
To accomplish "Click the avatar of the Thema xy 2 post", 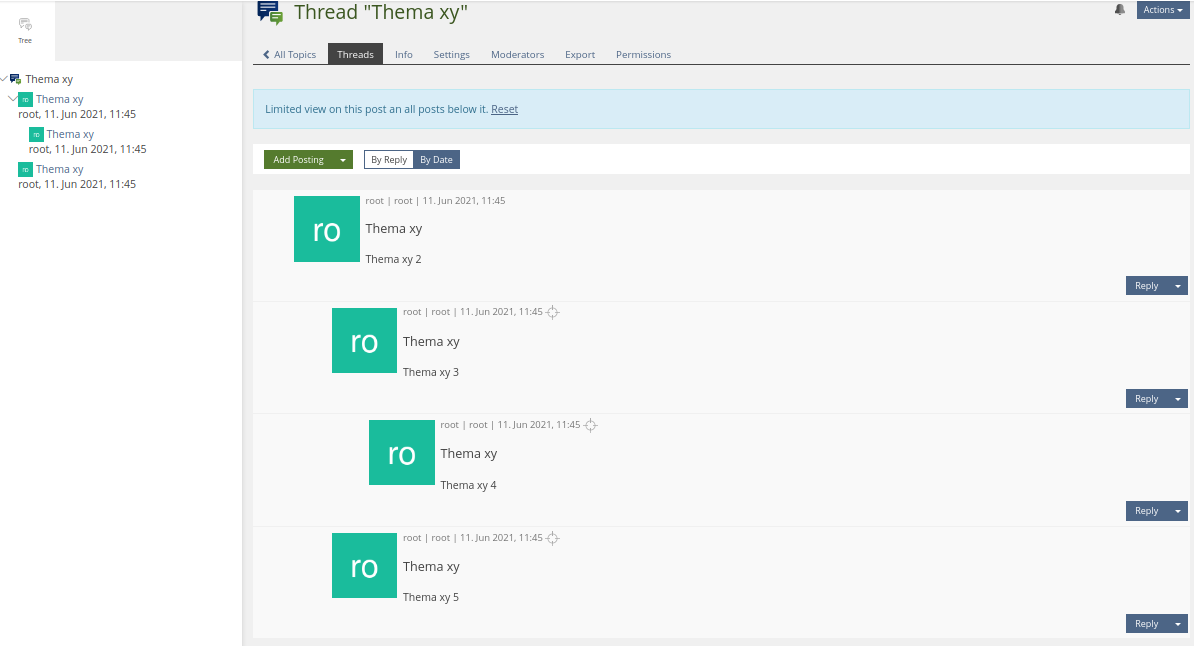I will [x=327, y=229].
